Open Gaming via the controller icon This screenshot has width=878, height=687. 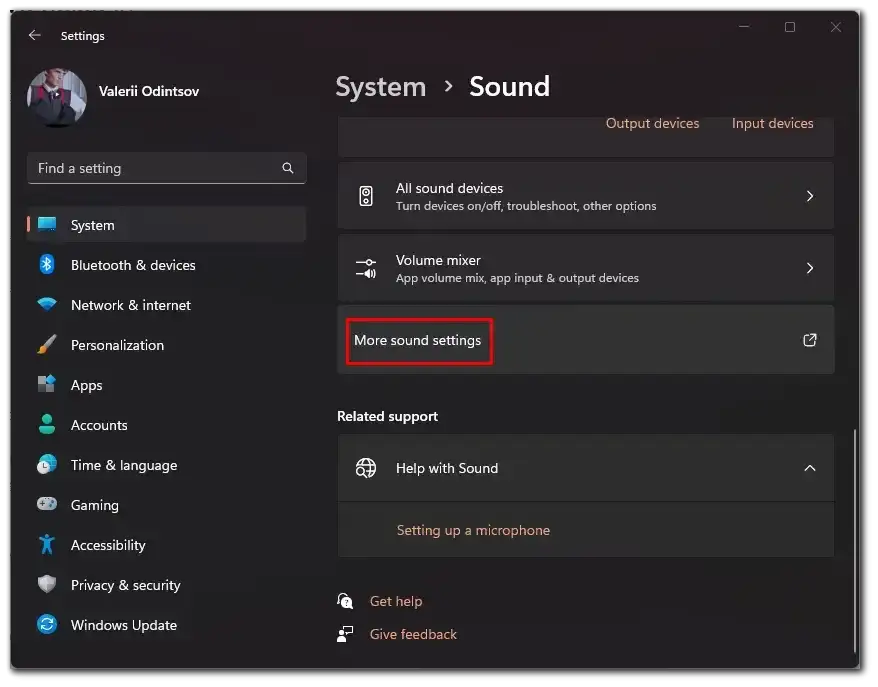47,505
